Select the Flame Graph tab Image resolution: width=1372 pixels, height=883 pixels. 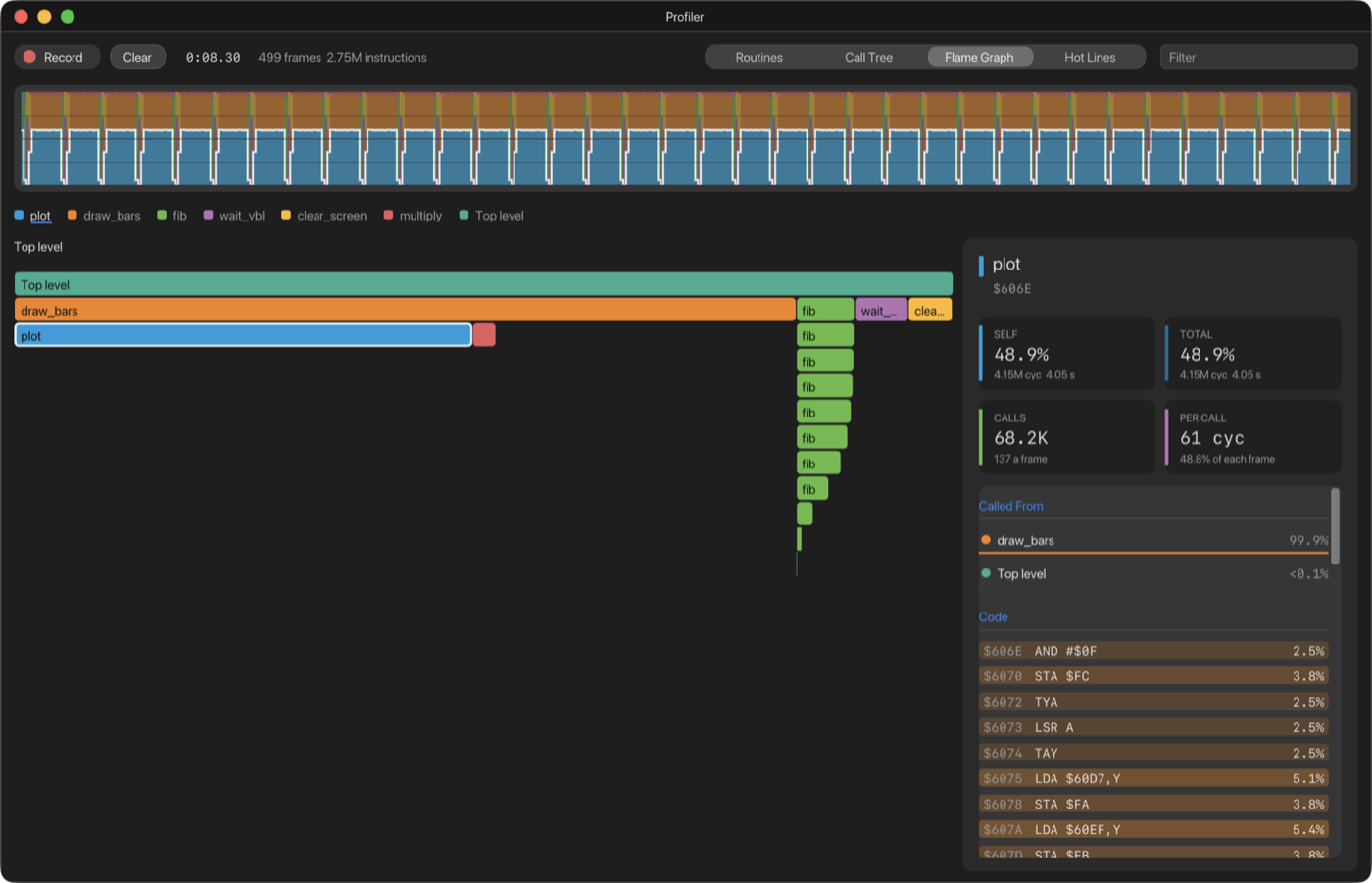point(979,57)
